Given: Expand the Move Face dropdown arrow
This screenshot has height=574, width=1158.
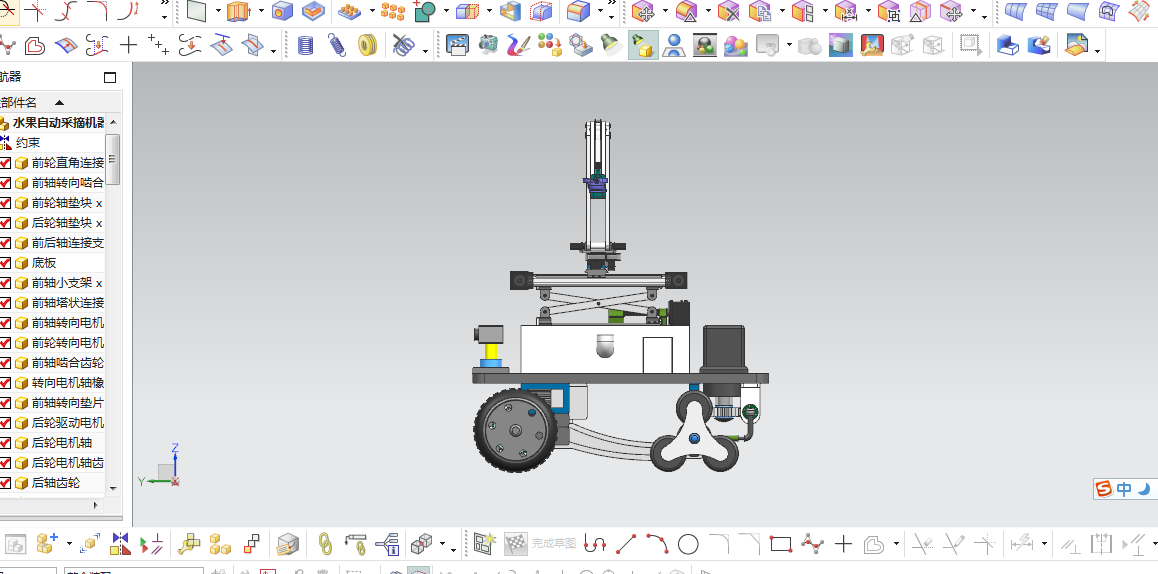Looking at the screenshot, I should coord(665,11).
